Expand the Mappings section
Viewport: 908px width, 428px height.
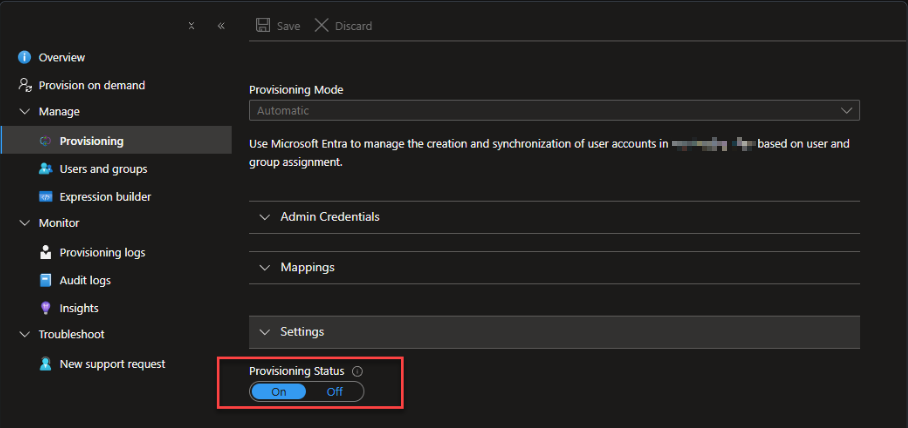307,268
